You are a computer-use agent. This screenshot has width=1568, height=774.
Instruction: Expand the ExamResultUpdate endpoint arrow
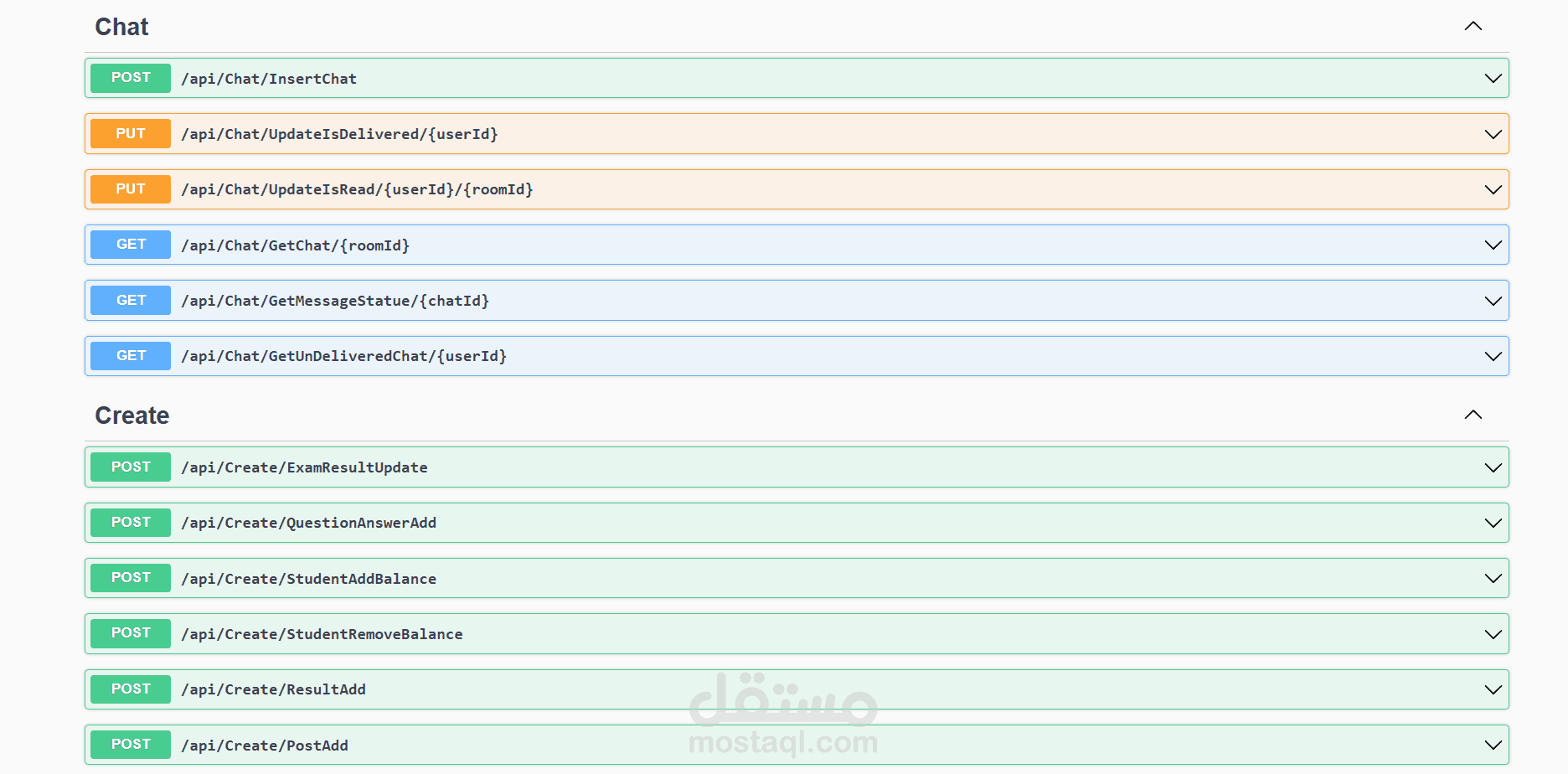(x=1493, y=467)
